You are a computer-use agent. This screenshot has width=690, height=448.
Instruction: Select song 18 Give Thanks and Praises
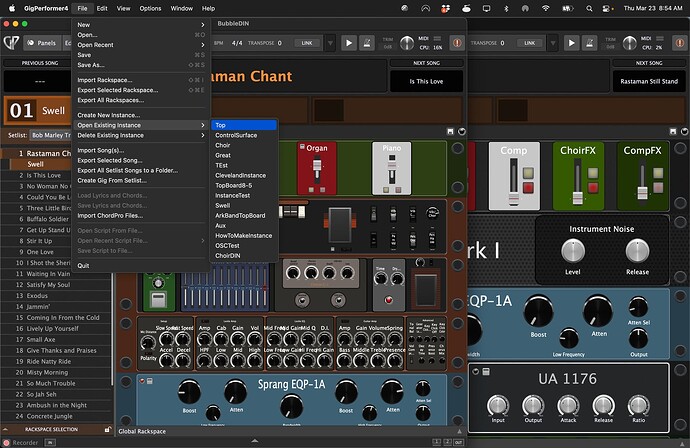point(56,351)
